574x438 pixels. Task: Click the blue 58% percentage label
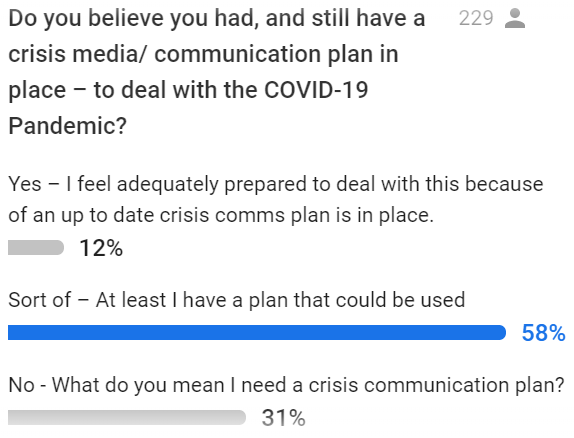coord(543,333)
